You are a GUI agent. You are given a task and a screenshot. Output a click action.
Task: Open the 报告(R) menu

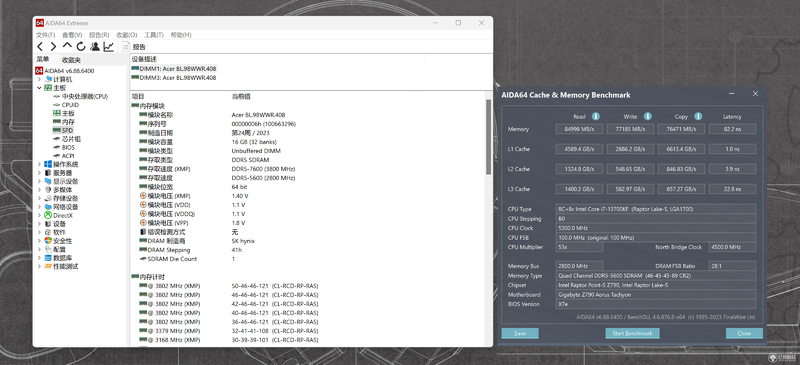(x=99, y=35)
